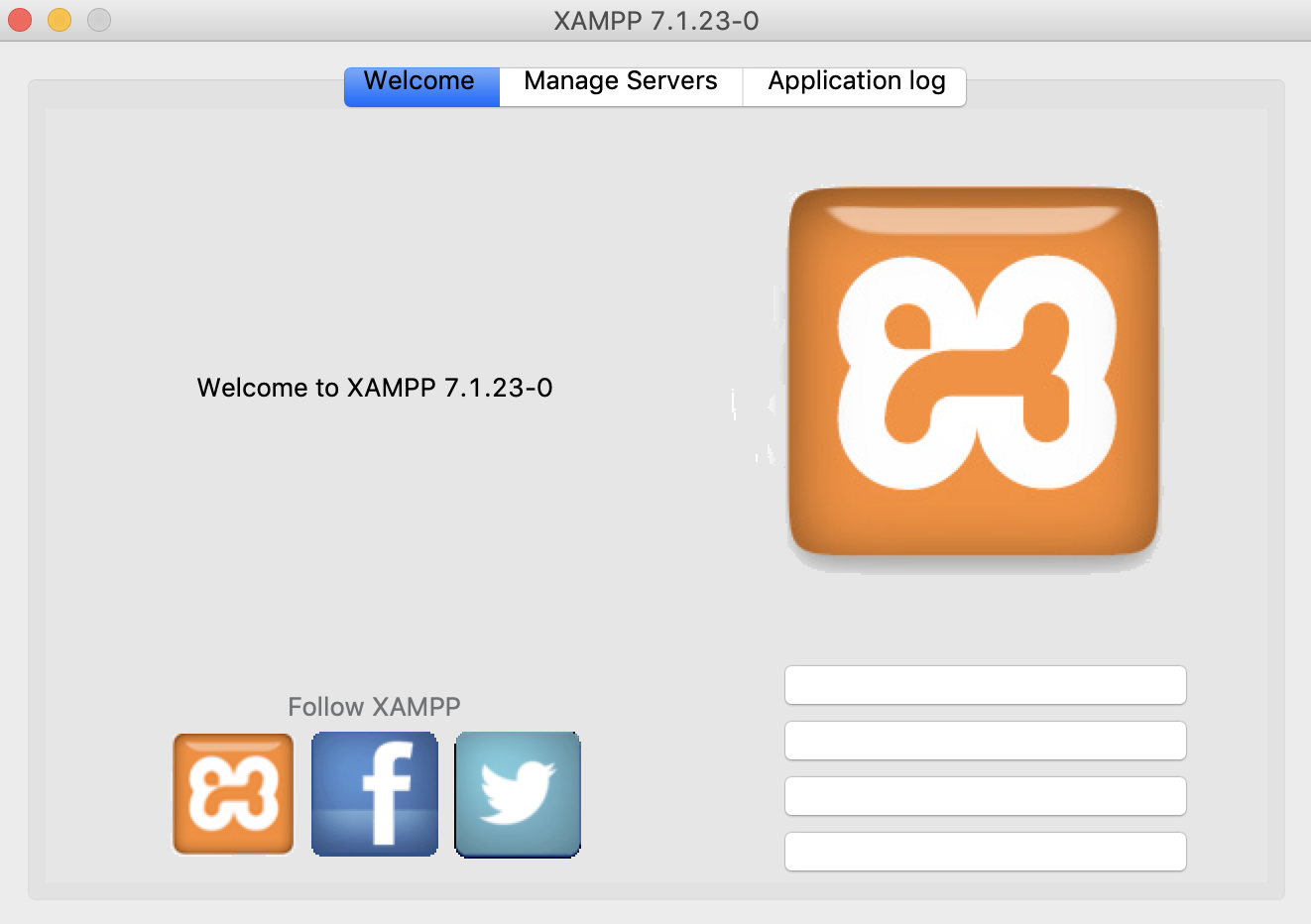
Task: Click the large orange XAMPP logo
Action: (x=974, y=372)
